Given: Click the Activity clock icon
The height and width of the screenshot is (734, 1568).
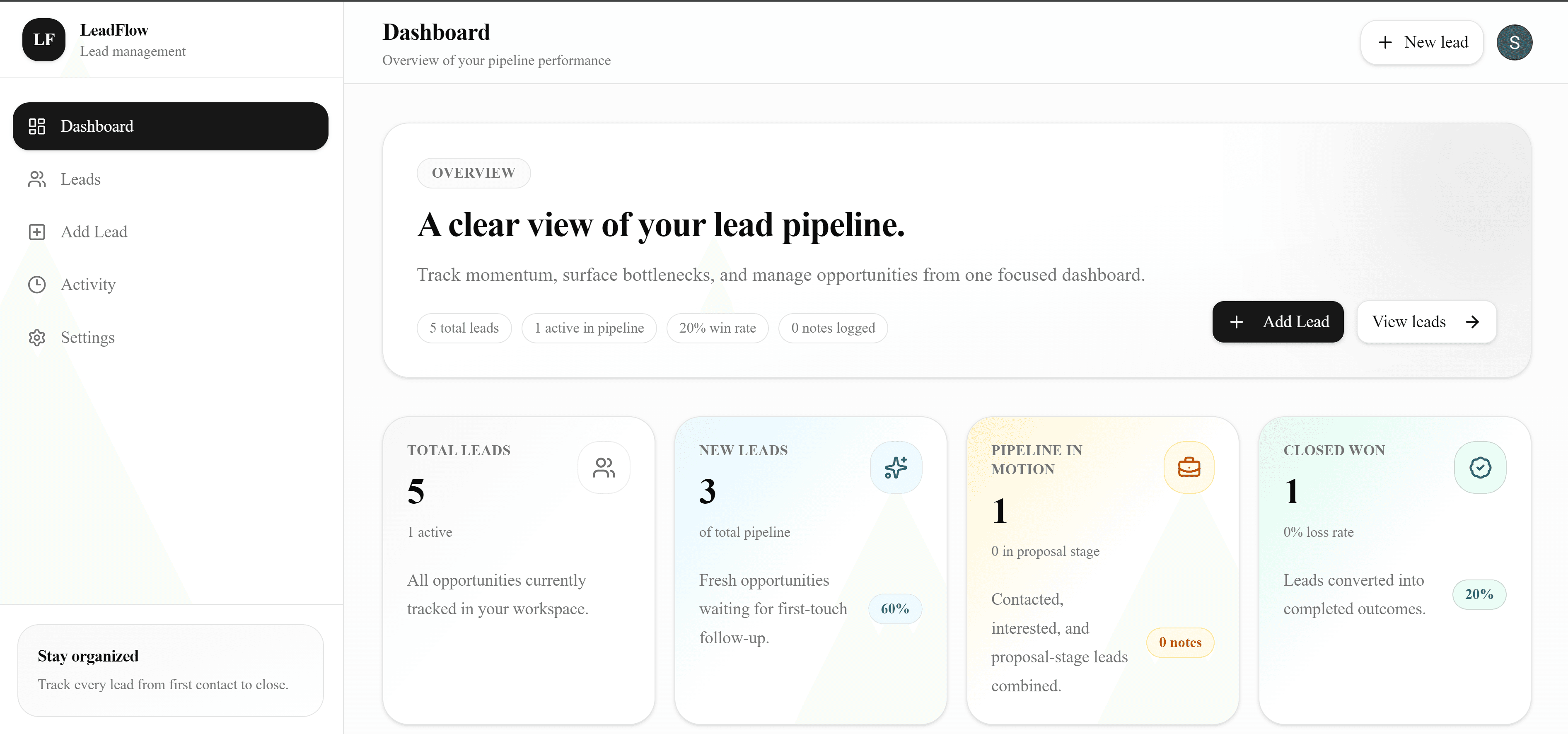Looking at the screenshot, I should coord(37,285).
